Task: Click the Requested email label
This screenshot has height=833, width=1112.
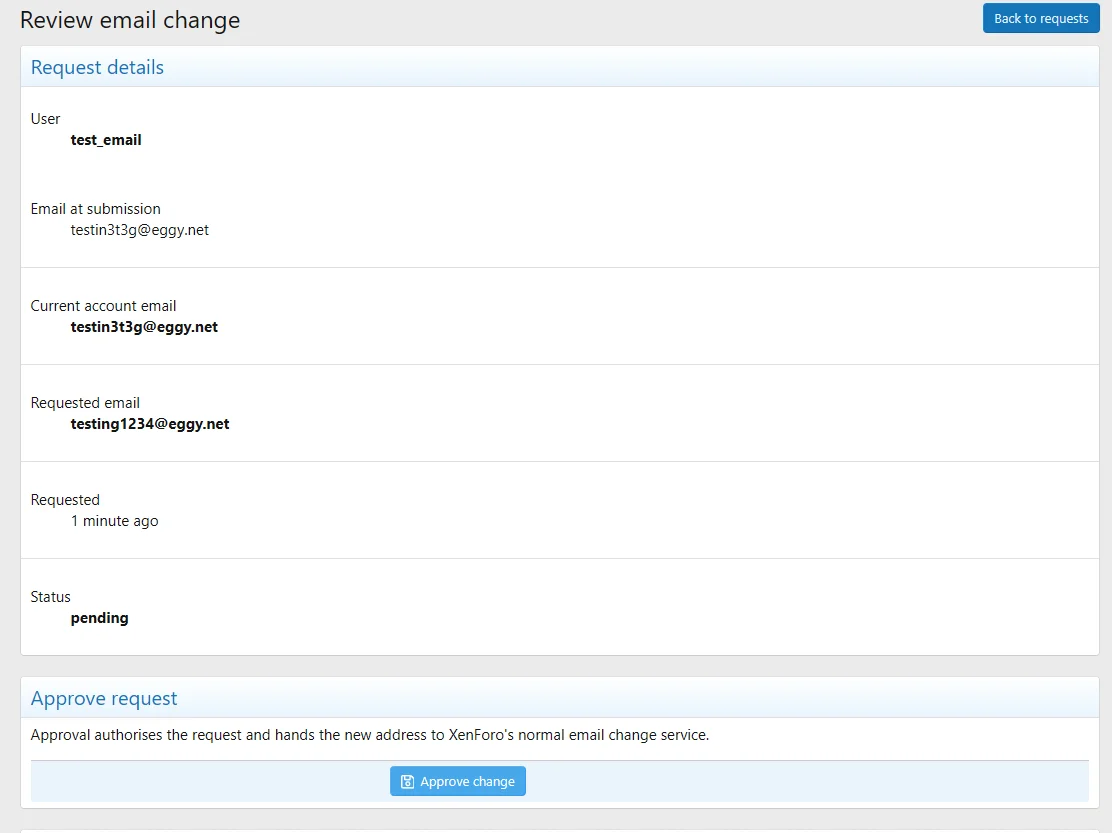Action: click(85, 403)
